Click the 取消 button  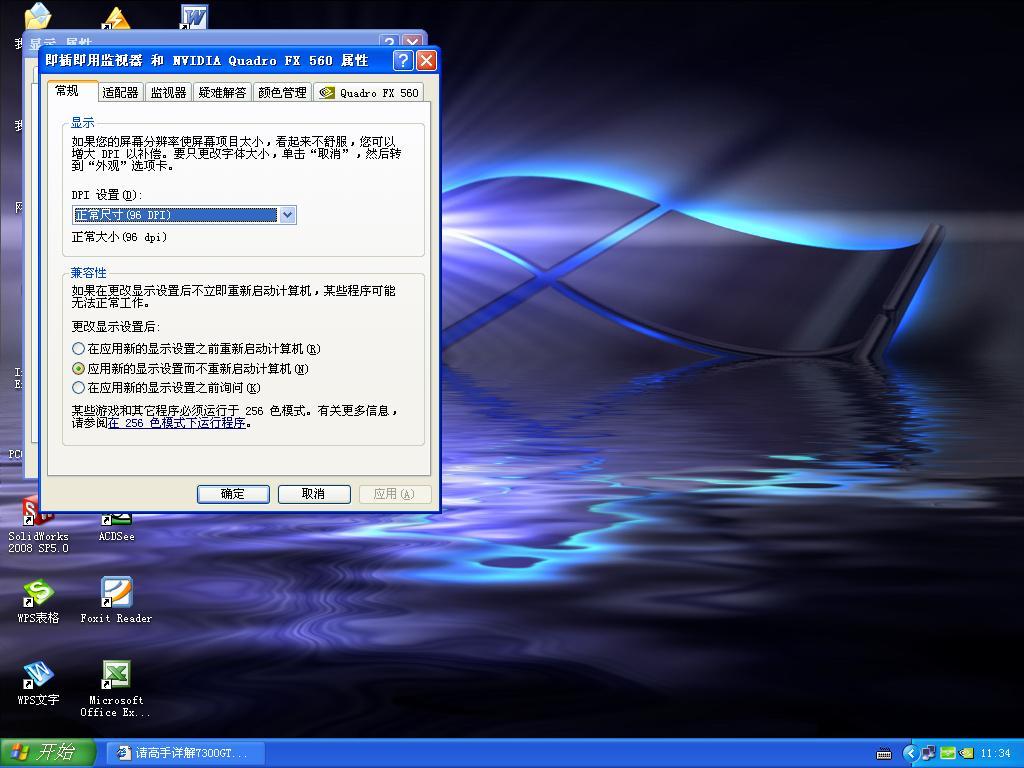[314, 494]
